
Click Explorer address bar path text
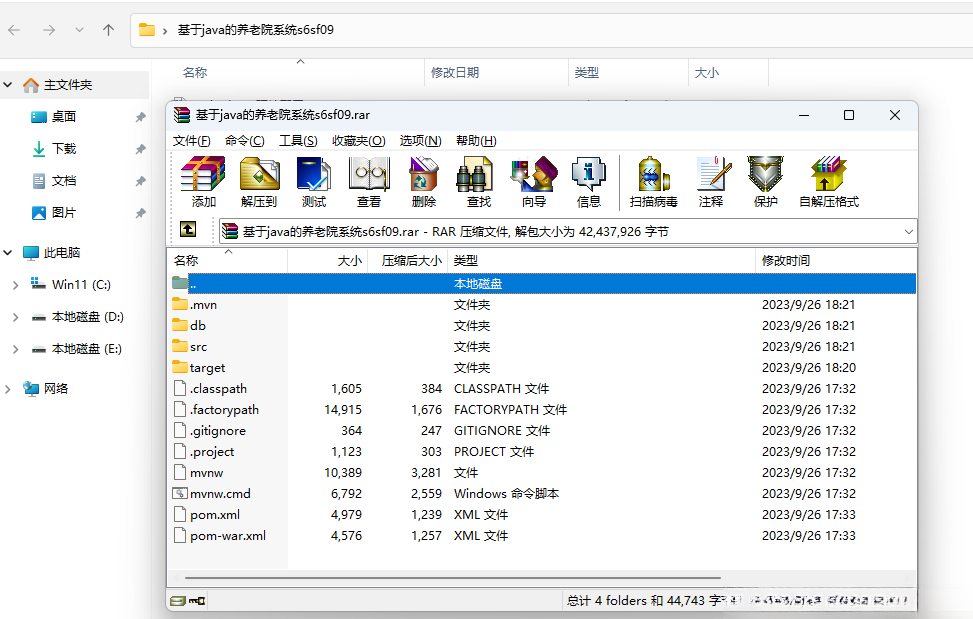point(256,30)
